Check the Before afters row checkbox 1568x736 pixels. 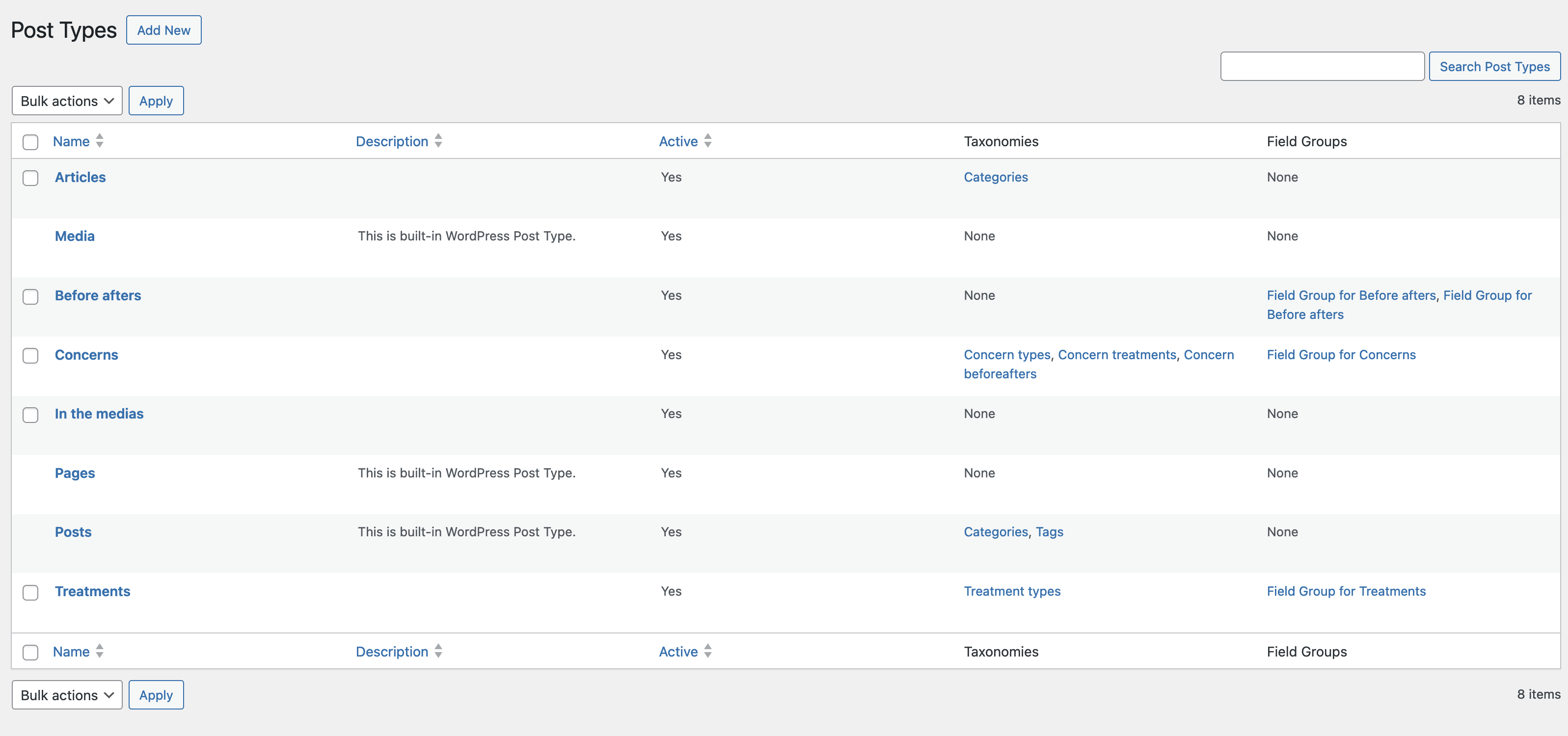[x=30, y=297]
